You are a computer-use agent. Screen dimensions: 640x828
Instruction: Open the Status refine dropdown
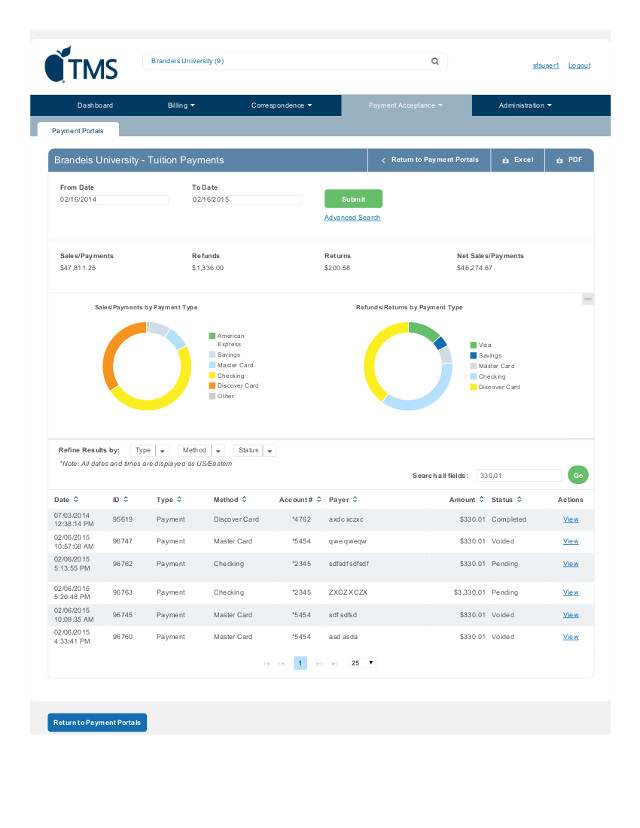pyautogui.click(x=255, y=450)
